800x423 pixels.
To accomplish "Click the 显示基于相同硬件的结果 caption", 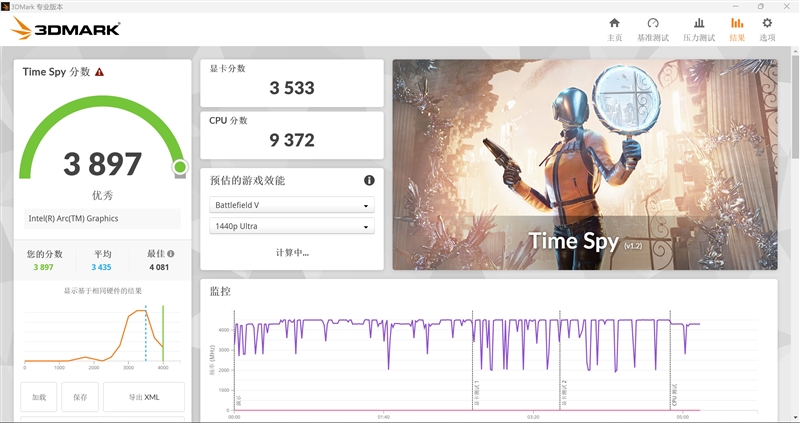I will [x=103, y=291].
